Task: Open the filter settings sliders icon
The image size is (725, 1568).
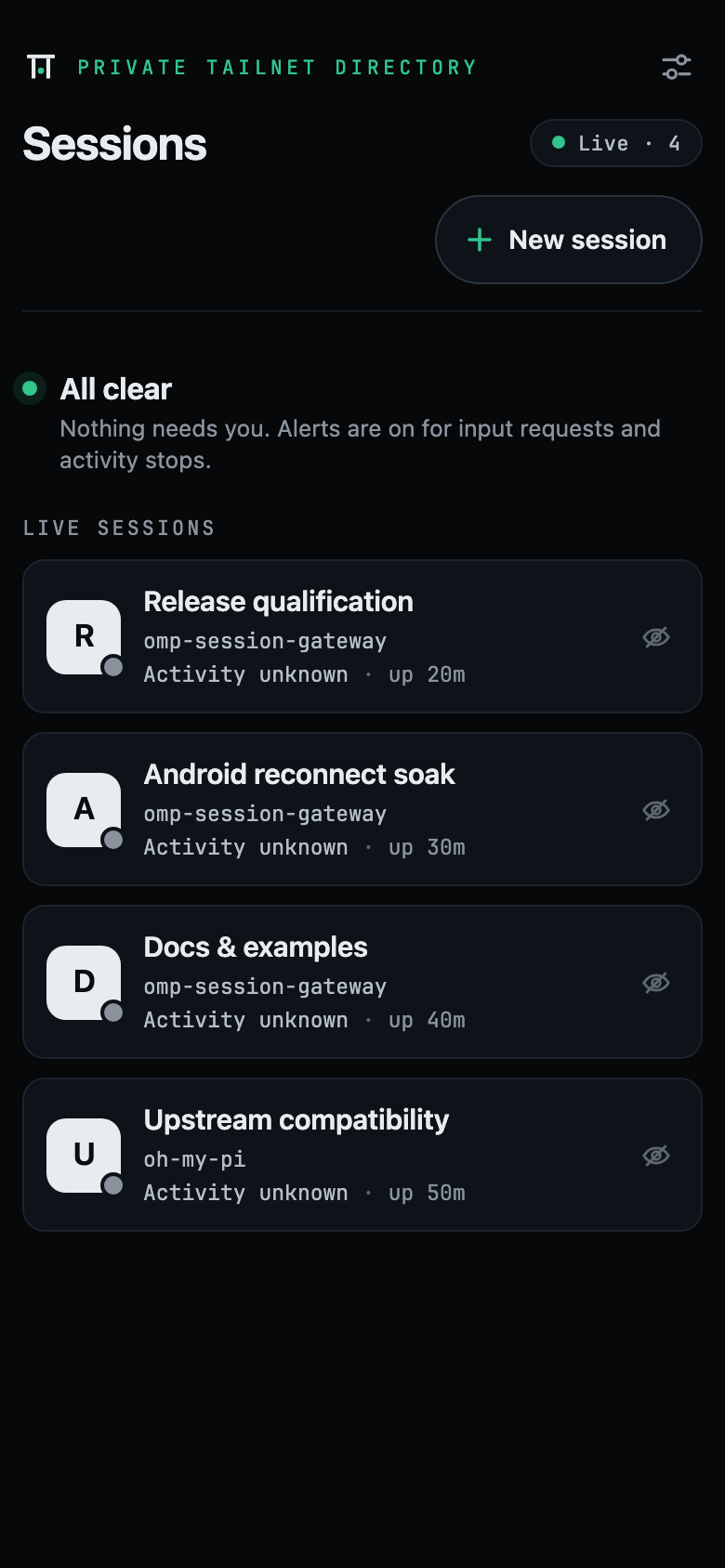Action: 677,67
